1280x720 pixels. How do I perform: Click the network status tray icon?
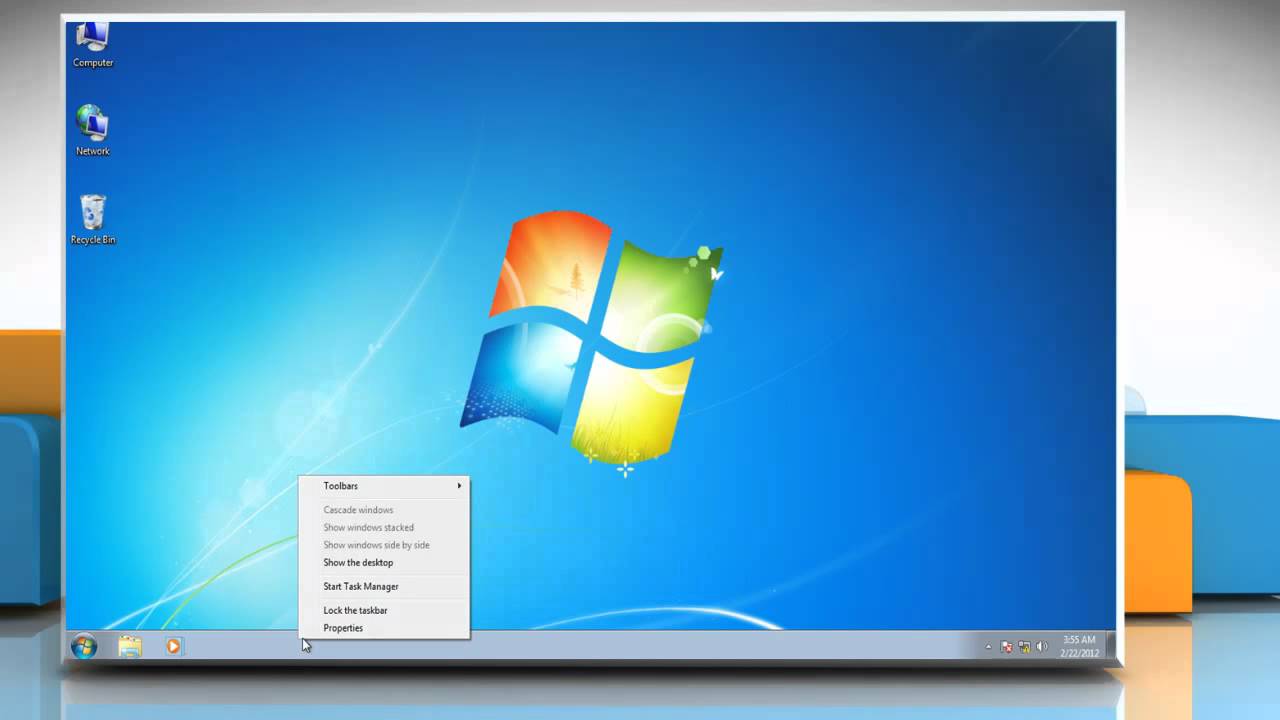(1024, 647)
